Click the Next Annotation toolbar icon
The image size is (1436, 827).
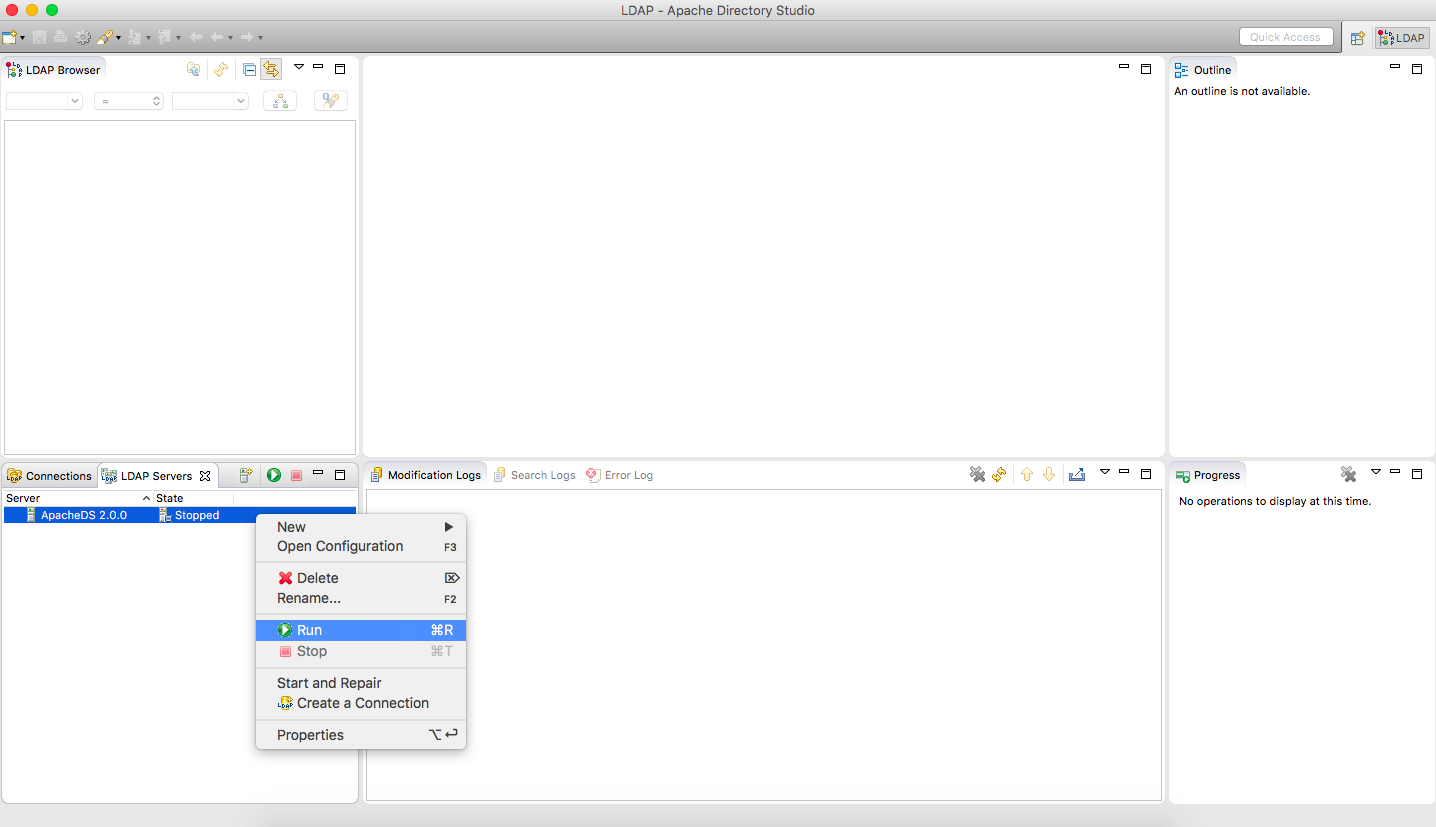point(134,37)
